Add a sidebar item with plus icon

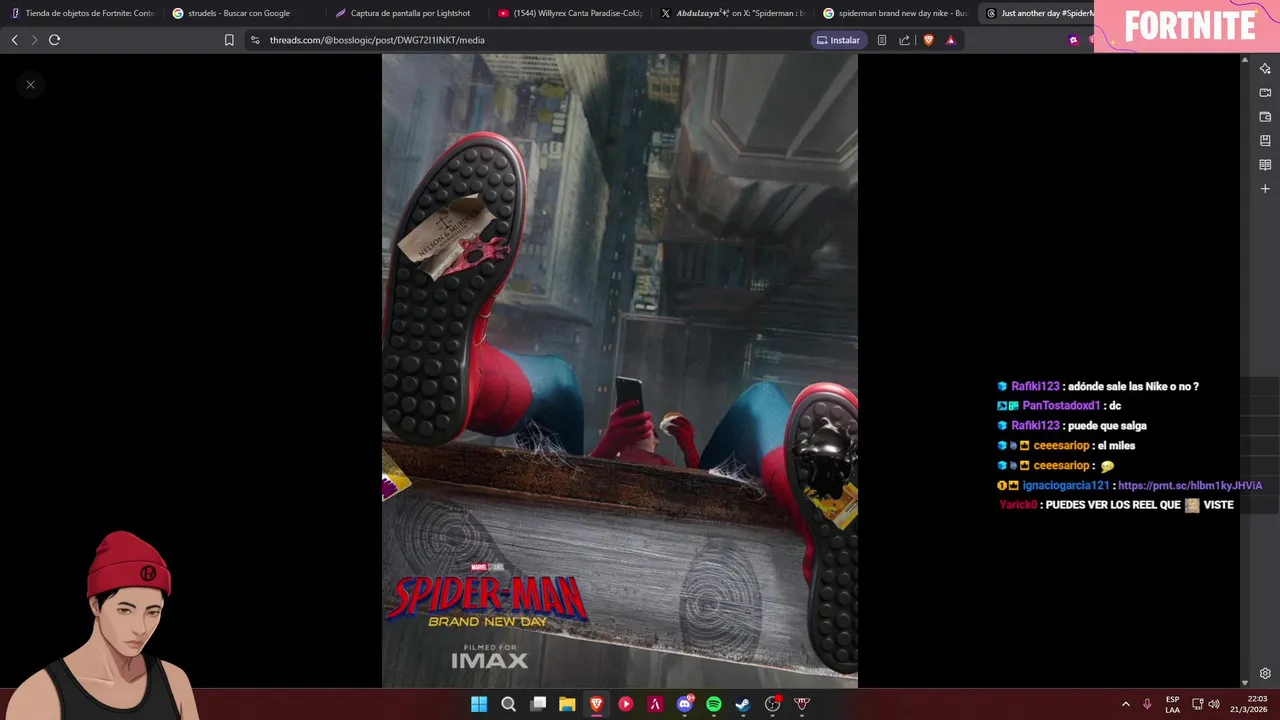pyautogui.click(x=1265, y=189)
